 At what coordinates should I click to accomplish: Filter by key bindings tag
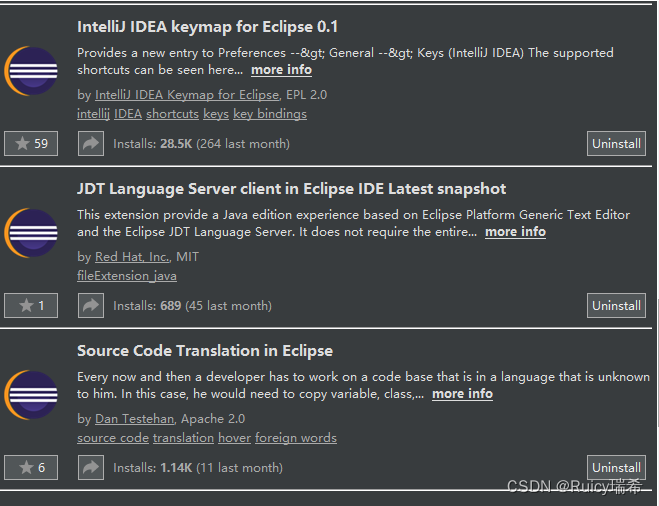(270, 114)
